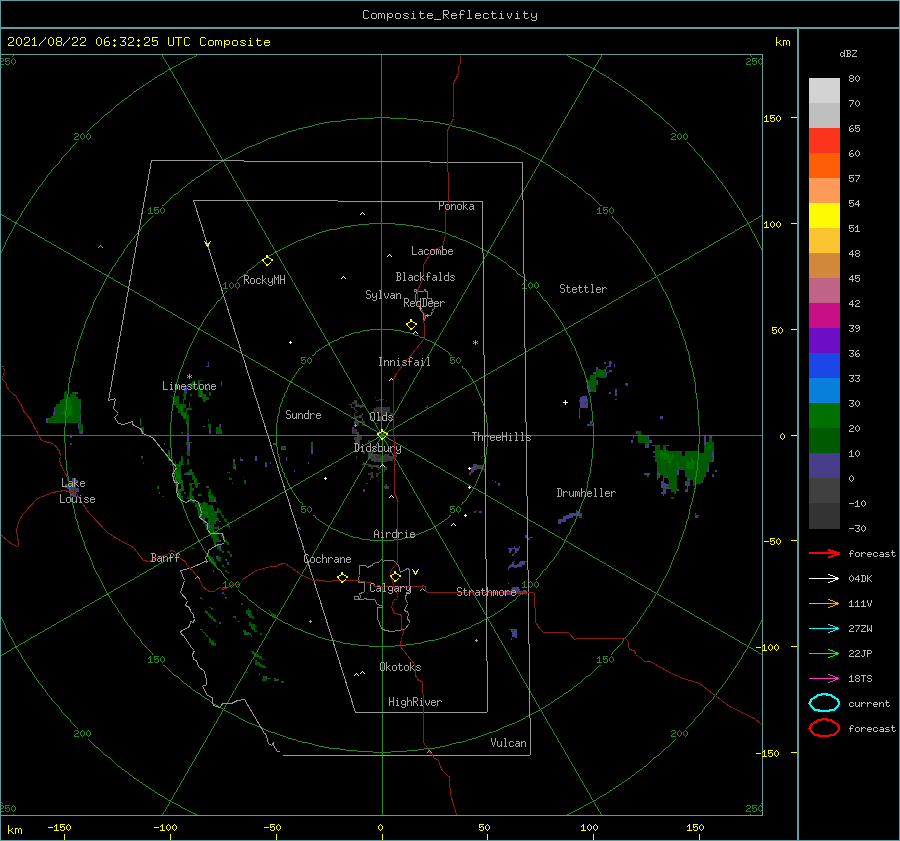This screenshot has height=841, width=900.
Task: Click the -100 tick on bottom km axis
Action: [x=165, y=827]
